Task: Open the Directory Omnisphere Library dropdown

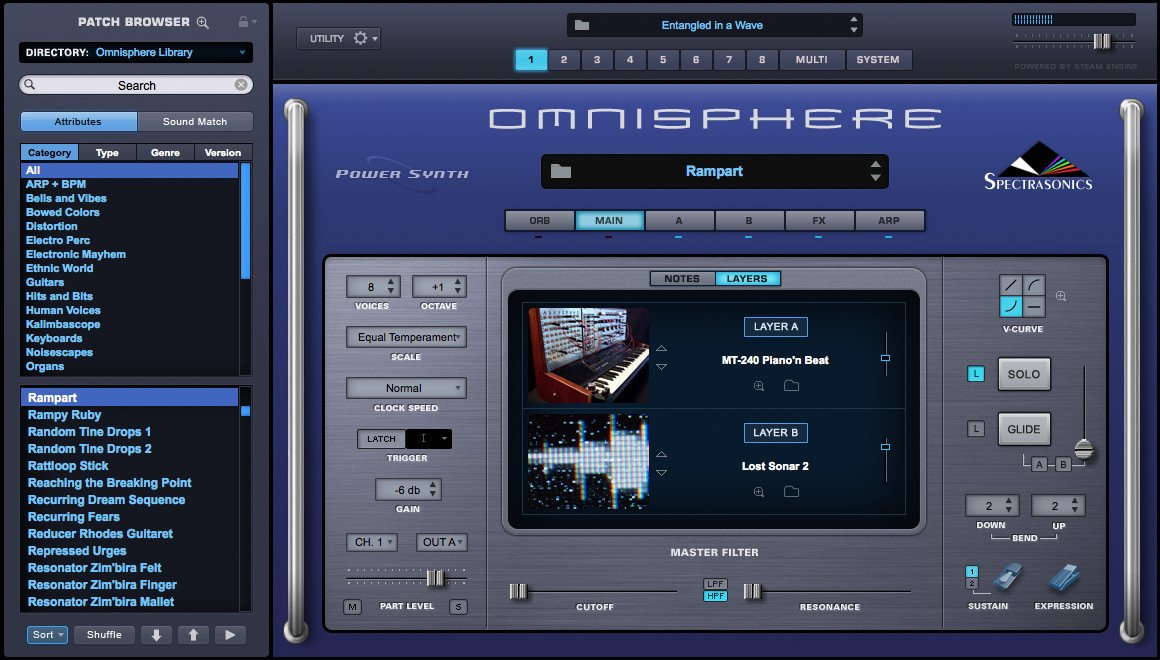Action: [x=136, y=53]
